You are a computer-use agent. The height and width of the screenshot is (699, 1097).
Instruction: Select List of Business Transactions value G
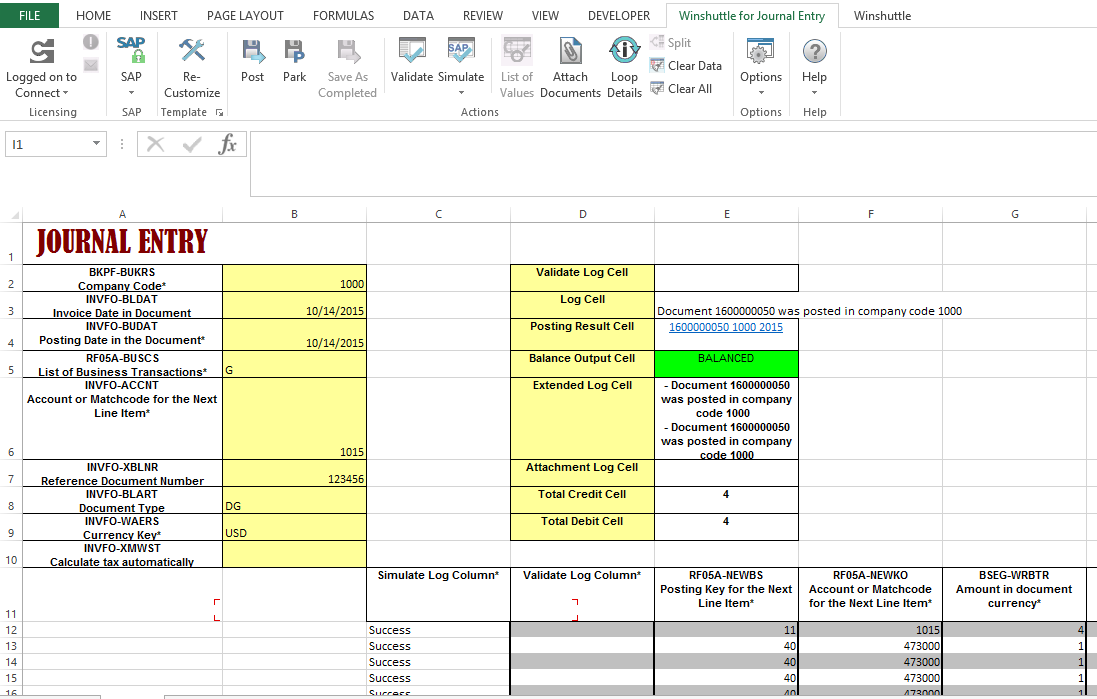click(x=295, y=364)
